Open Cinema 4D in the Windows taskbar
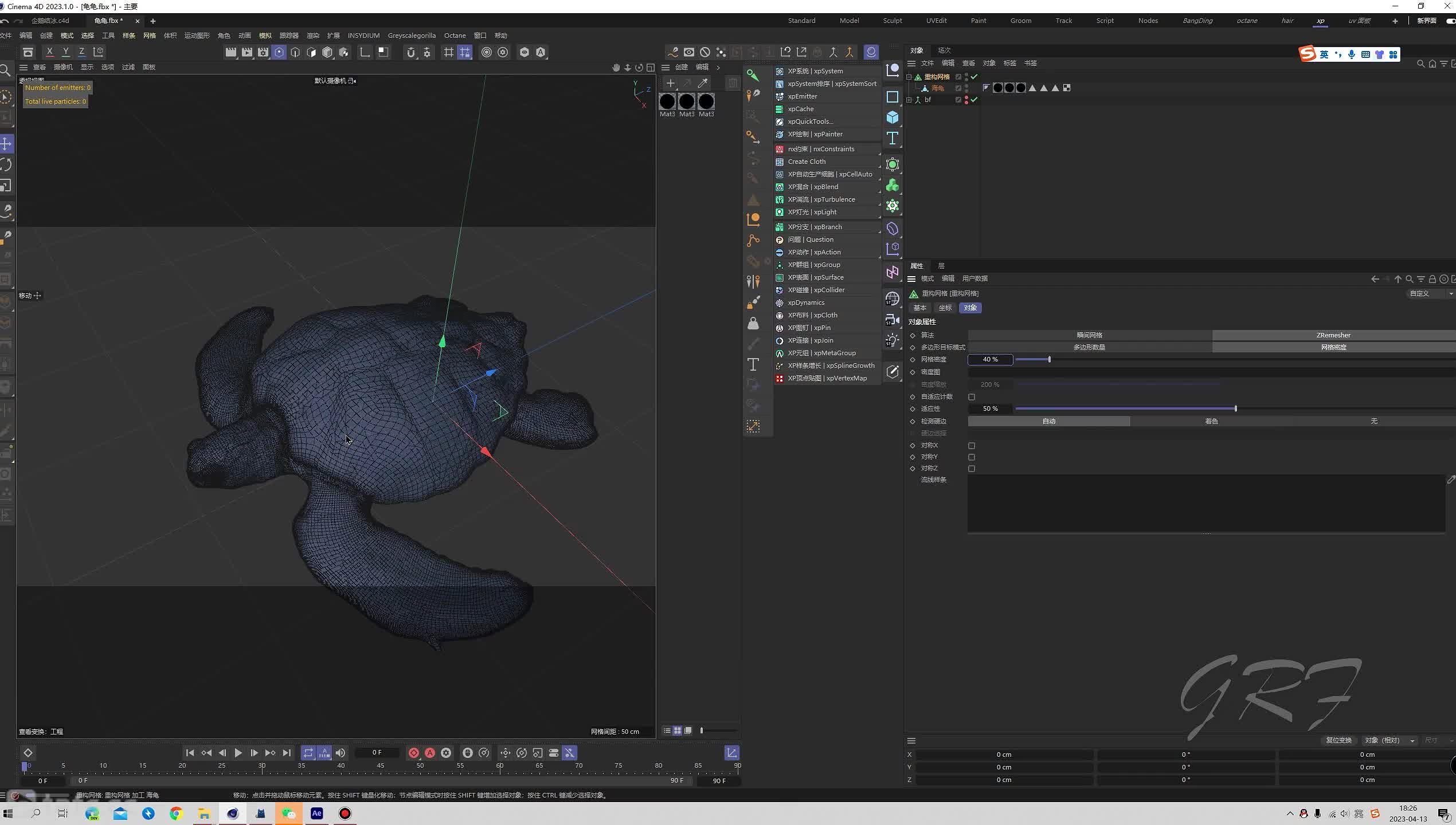 tap(233, 814)
